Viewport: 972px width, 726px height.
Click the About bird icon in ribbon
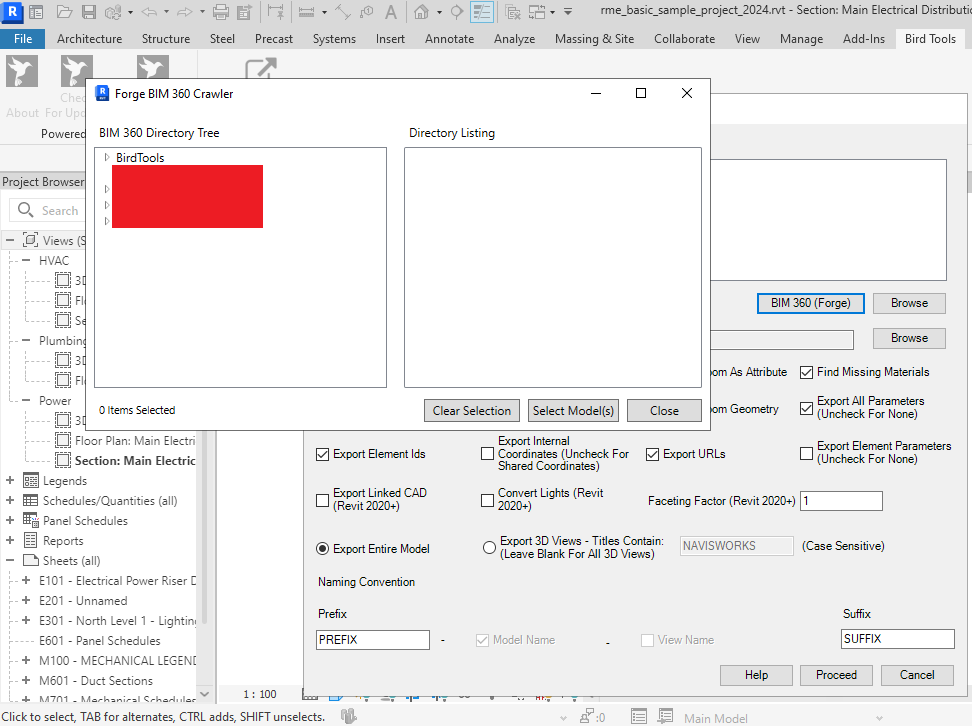(22, 71)
